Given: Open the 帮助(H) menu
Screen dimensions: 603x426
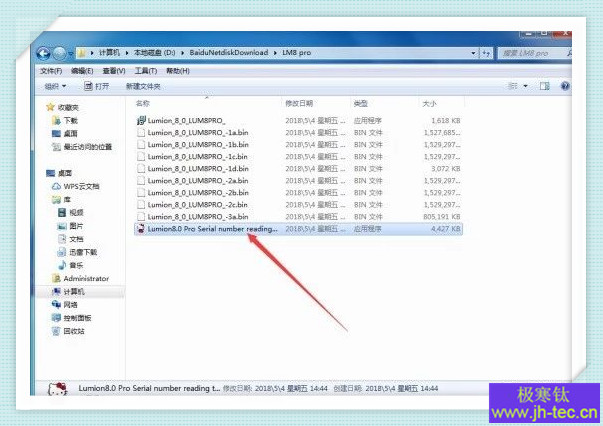Looking at the screenshot, I should pyautogui.click(x=178, y=71).
